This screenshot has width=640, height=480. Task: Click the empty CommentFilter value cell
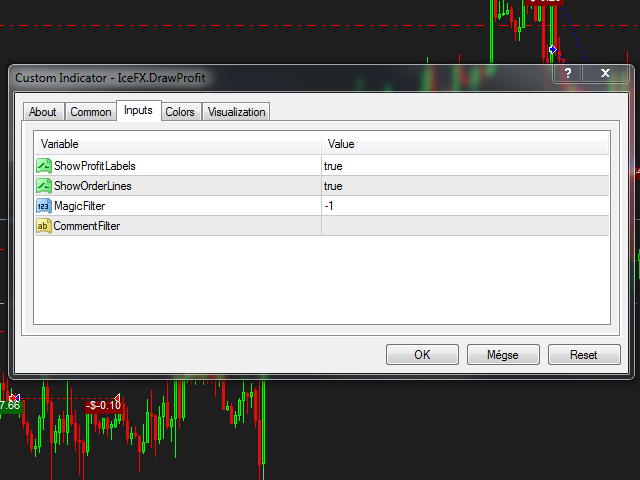point(465,226)
